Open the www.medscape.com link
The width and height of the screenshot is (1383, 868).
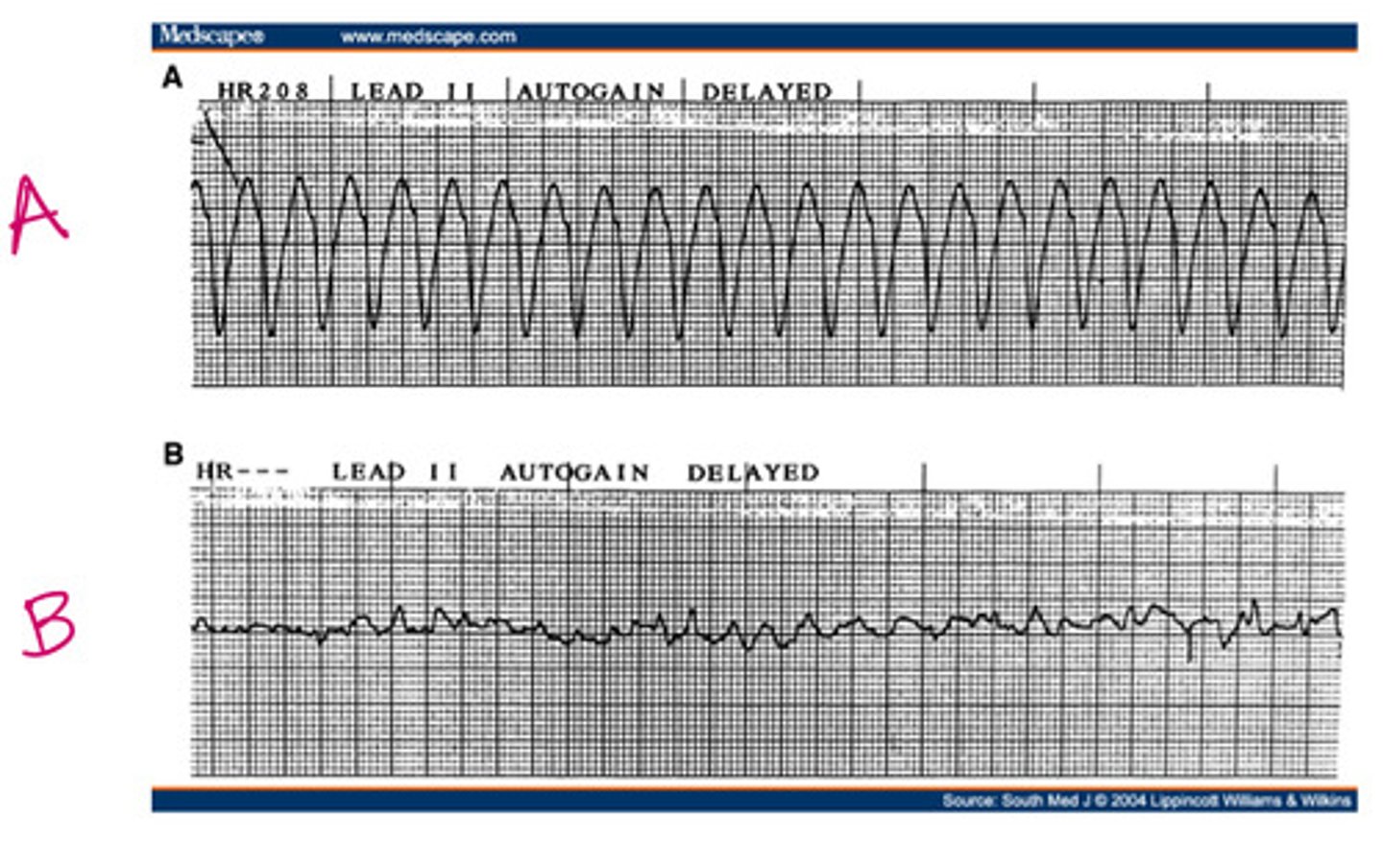pos(427,37)
